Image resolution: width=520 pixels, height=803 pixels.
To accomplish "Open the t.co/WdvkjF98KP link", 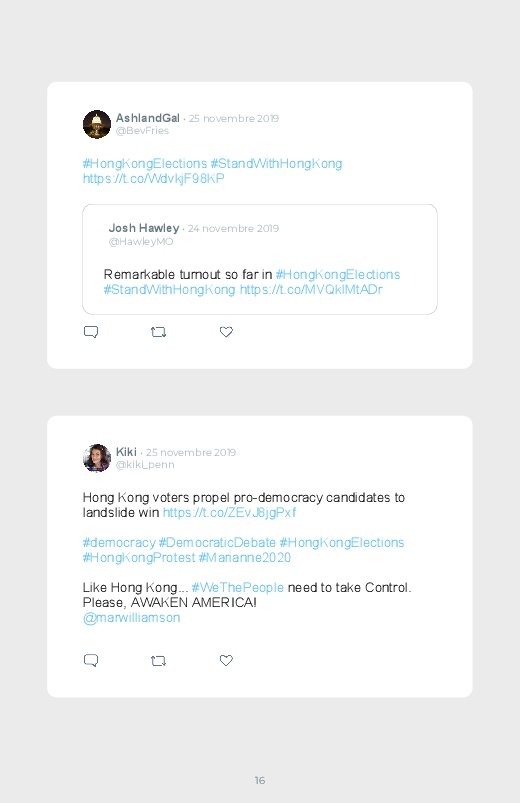I will tap(154, 178).
